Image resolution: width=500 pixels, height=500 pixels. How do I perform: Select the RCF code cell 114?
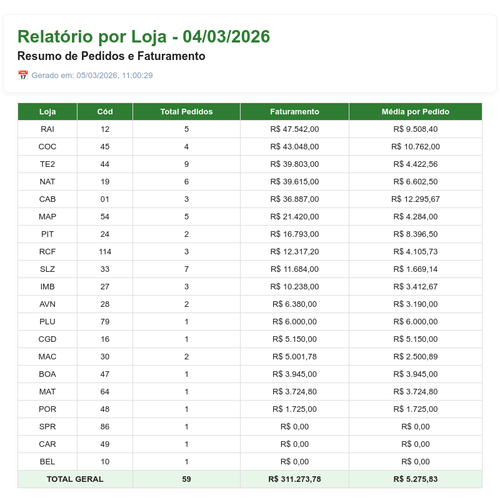pos(105,252)
